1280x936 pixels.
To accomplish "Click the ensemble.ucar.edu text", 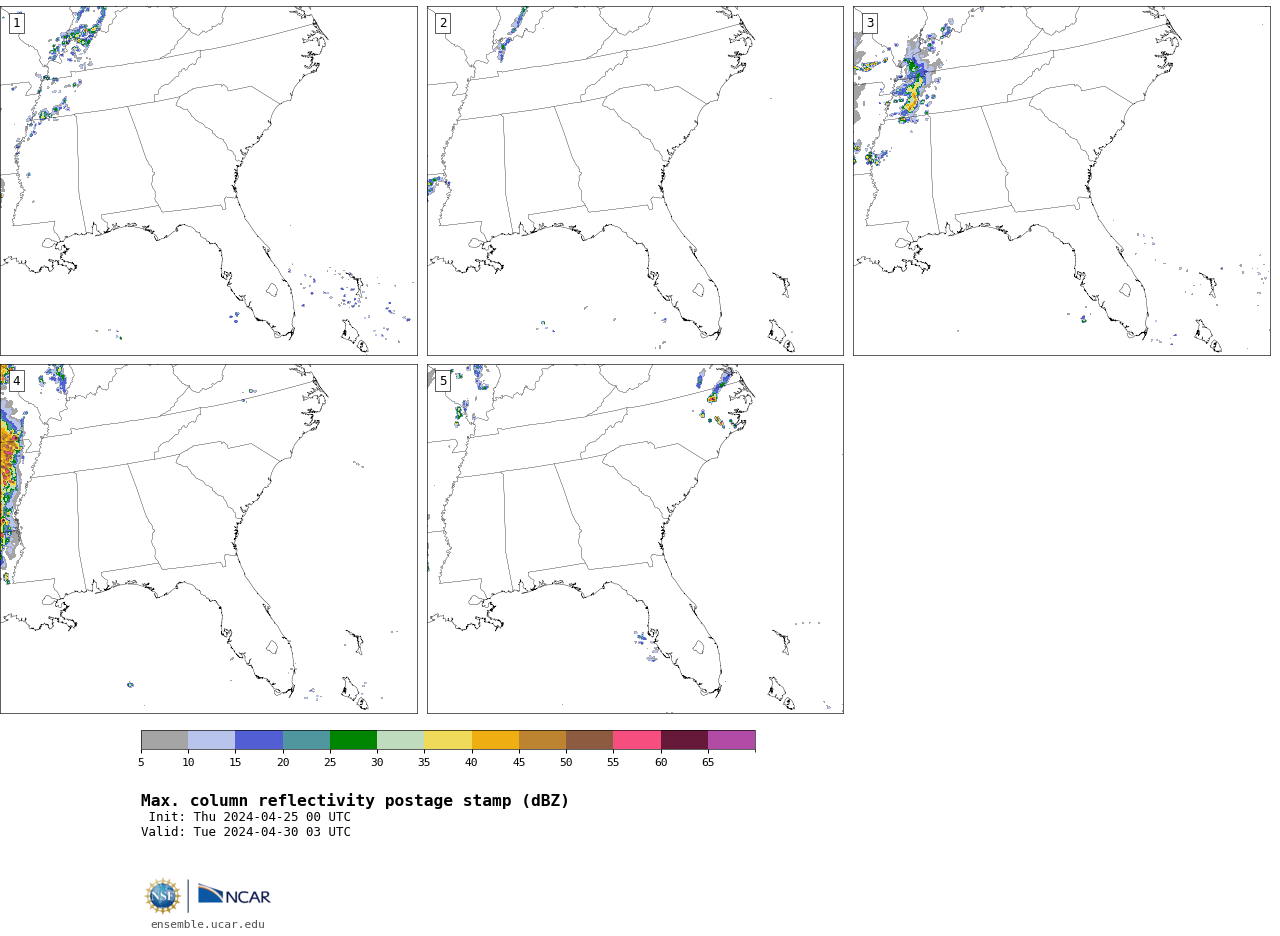I will (x=208, y=925).
